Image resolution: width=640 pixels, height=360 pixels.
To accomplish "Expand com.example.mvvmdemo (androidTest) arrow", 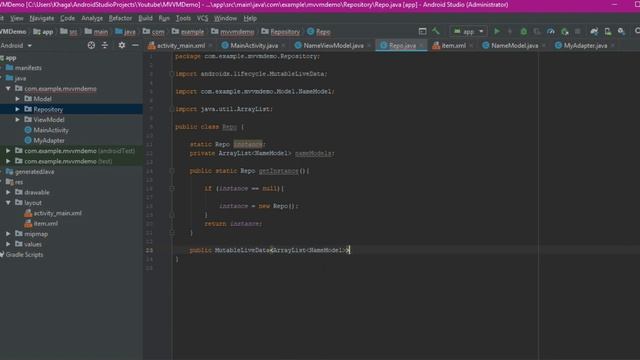I will pos(8,151).
